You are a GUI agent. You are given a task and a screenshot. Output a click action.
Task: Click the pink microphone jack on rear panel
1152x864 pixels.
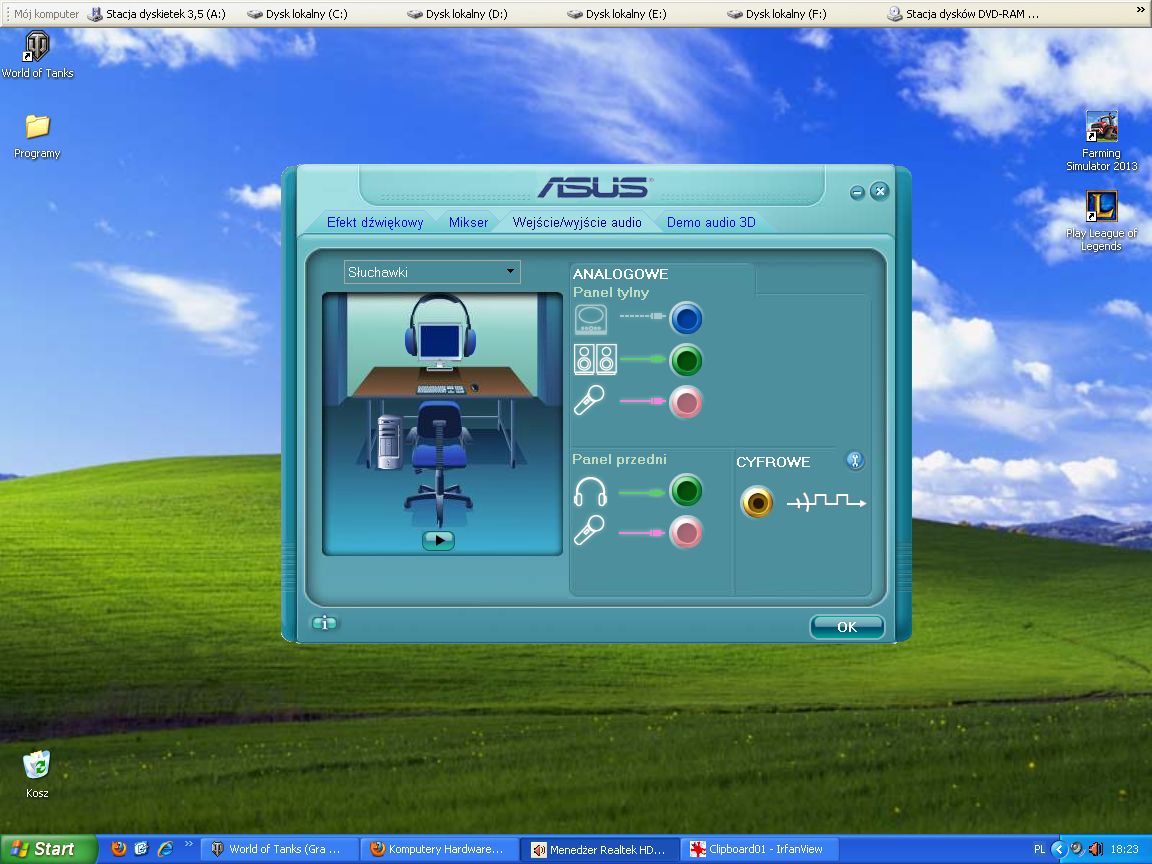tap(686, 402)
